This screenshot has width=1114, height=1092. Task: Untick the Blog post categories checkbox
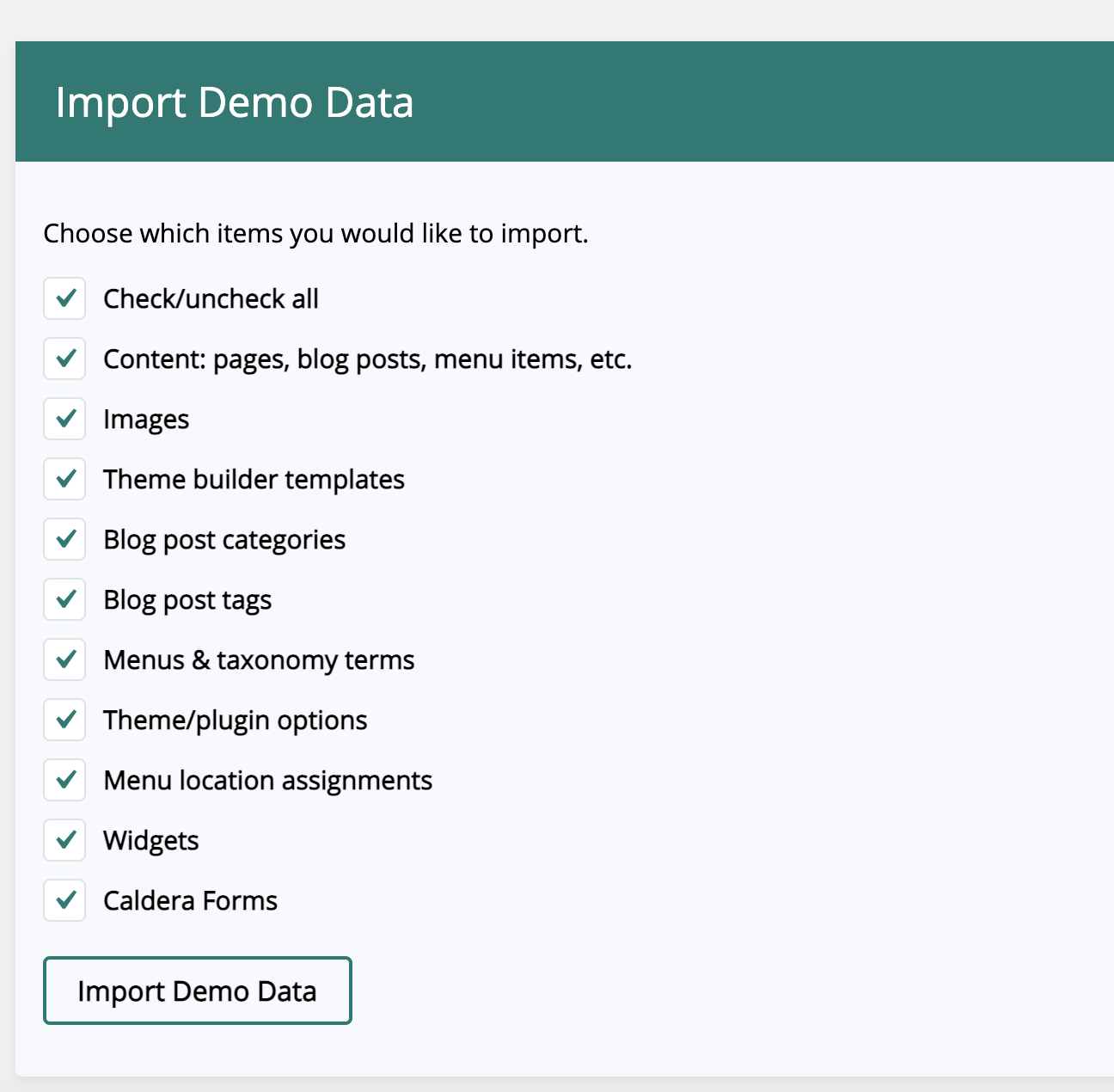coord(64,539)
